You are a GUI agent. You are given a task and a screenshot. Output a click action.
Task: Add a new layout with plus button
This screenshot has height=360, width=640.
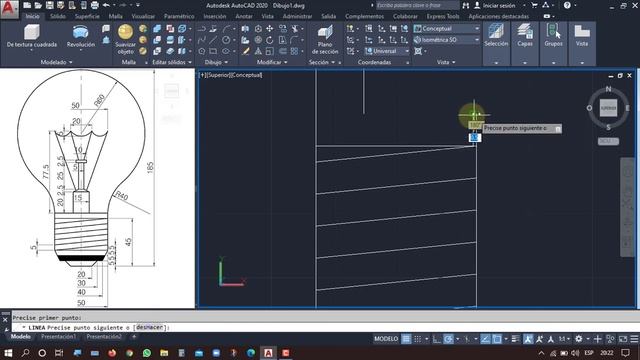click(134, 337)
